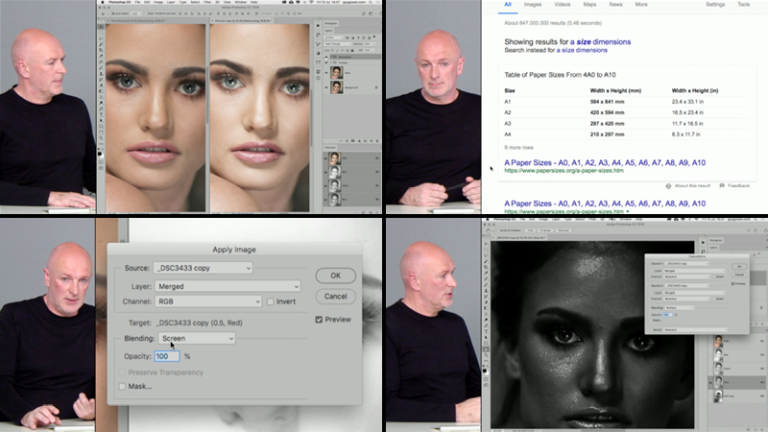The height and width of the screenshot is (432, 768).
Task: Click OK in the Apply Image dialog
Action: coord(335,275)
